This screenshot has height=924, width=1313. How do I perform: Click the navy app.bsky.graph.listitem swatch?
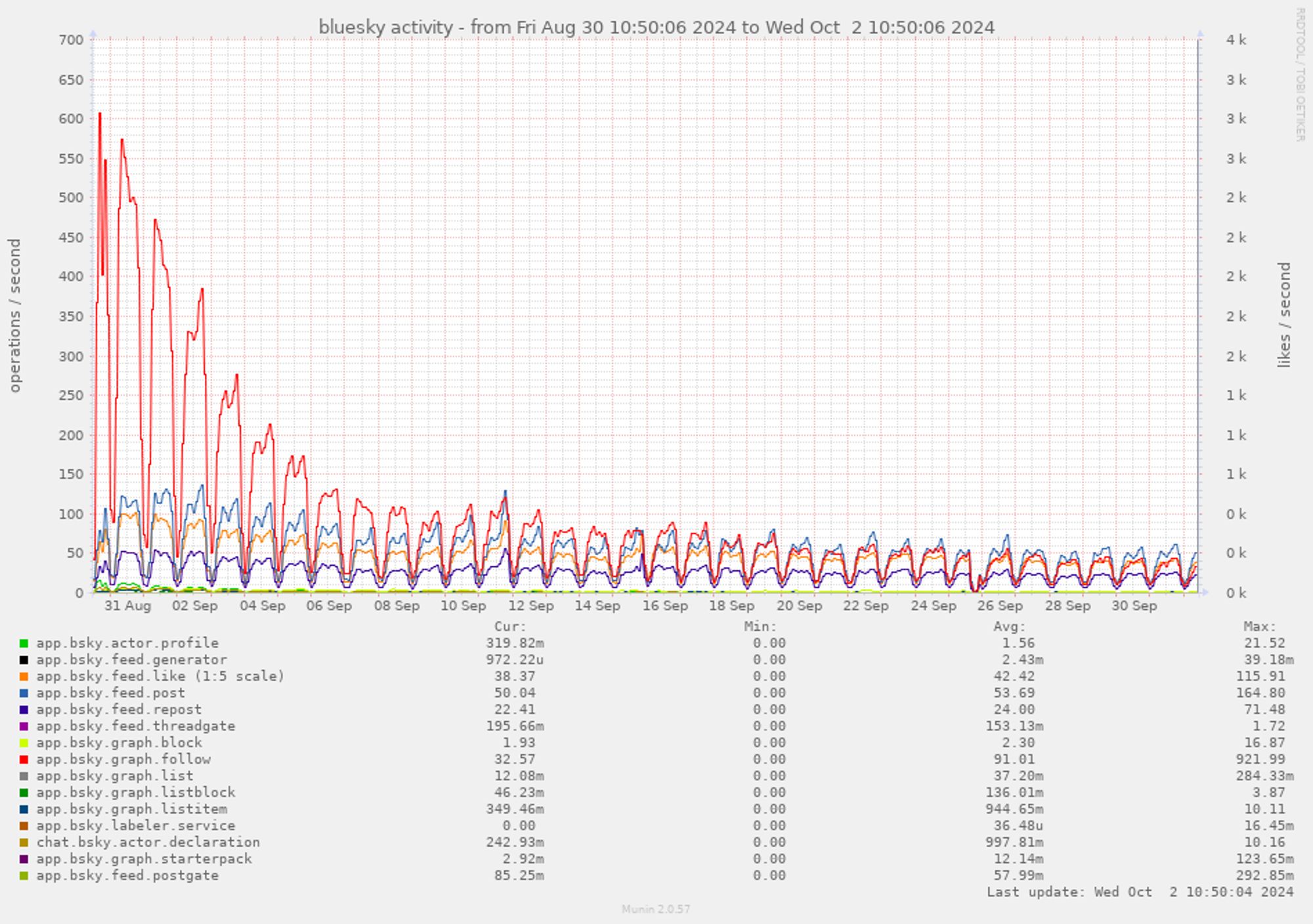[24, 810]
